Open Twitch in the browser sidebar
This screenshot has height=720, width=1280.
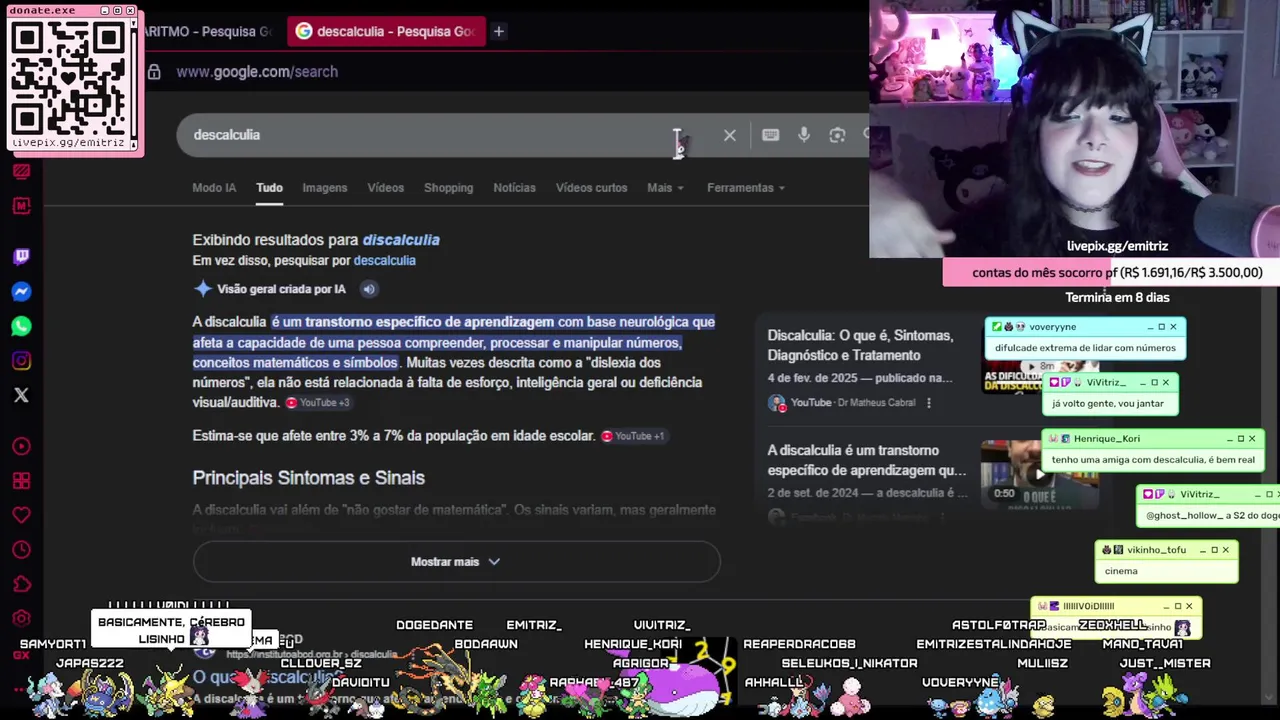(21, 256)
